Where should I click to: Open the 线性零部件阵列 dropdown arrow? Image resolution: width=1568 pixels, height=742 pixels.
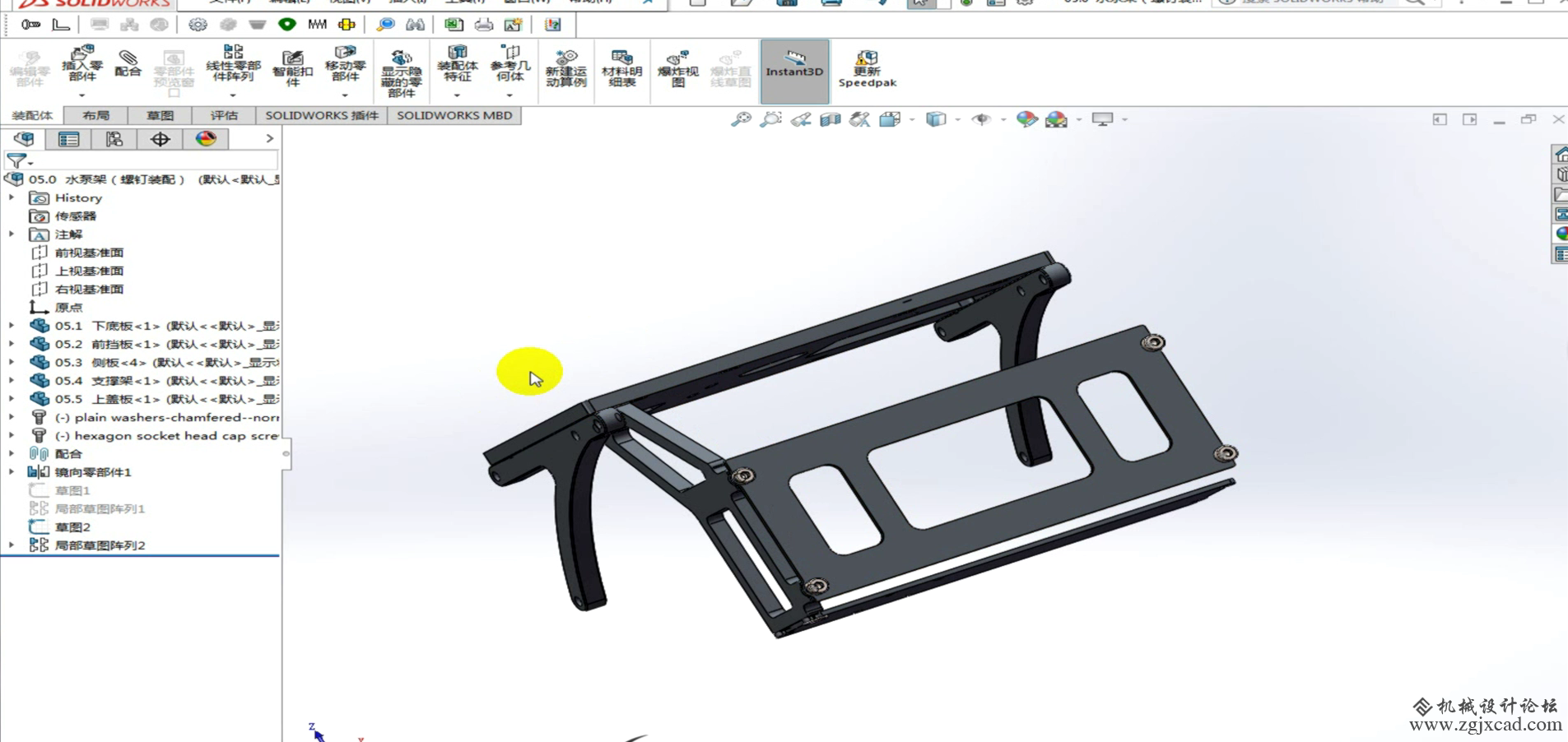[233, 95]
